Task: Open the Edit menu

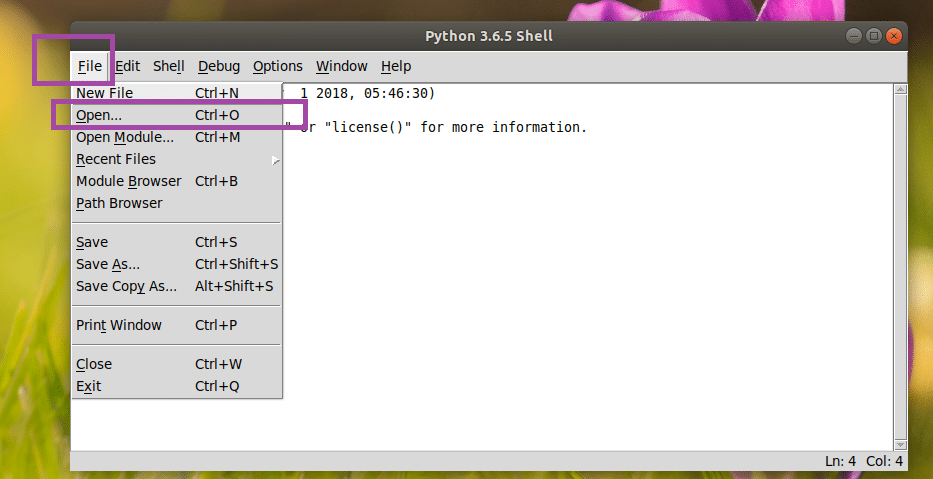Action: [x=127, y=66]
